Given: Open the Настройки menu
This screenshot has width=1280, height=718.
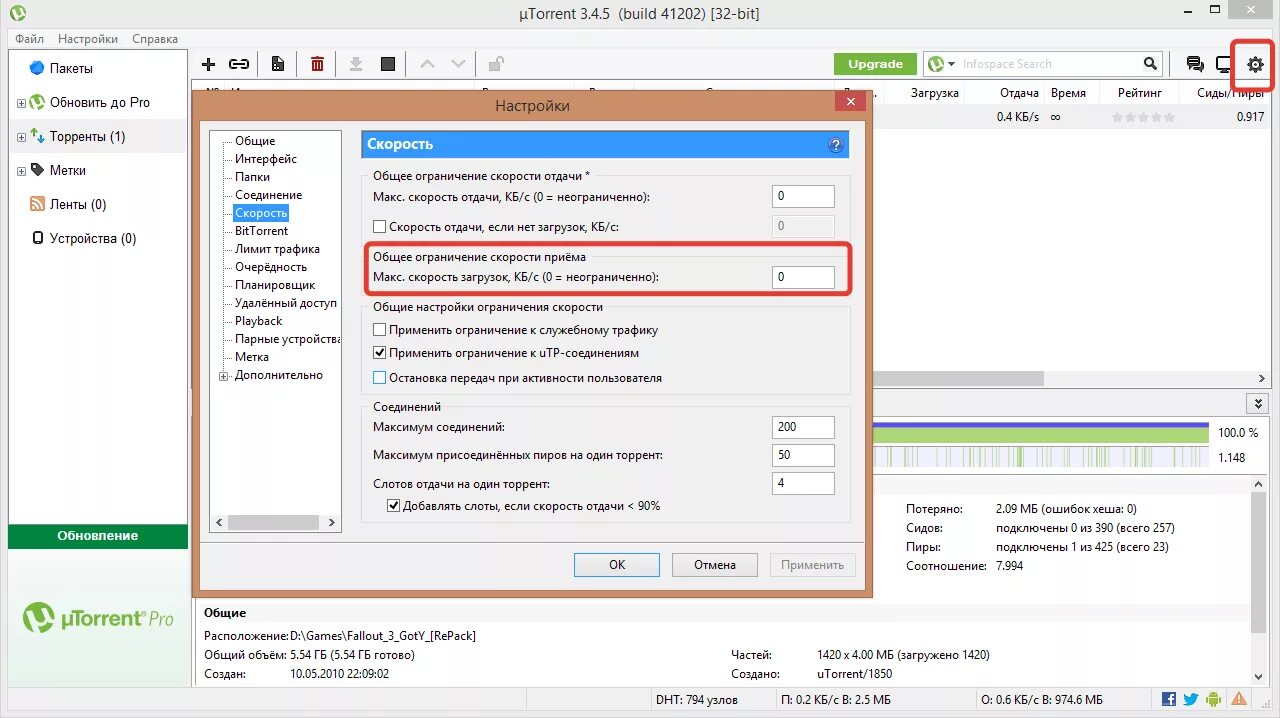Looking at the screenshot, I should tap(88, 39).
